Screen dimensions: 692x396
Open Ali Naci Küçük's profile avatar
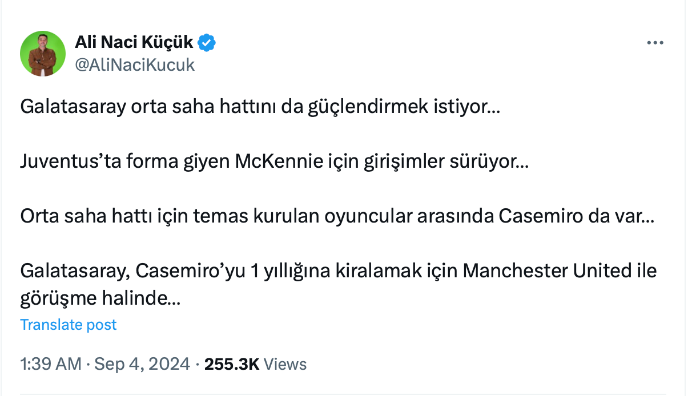tap(43, 53)
